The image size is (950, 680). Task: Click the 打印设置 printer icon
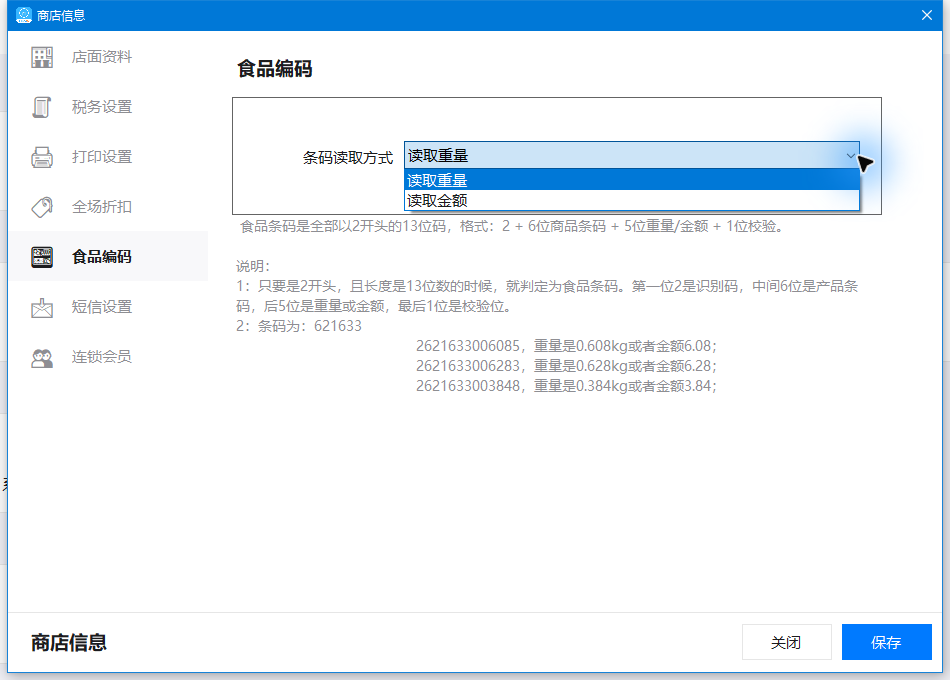point(42,157)
